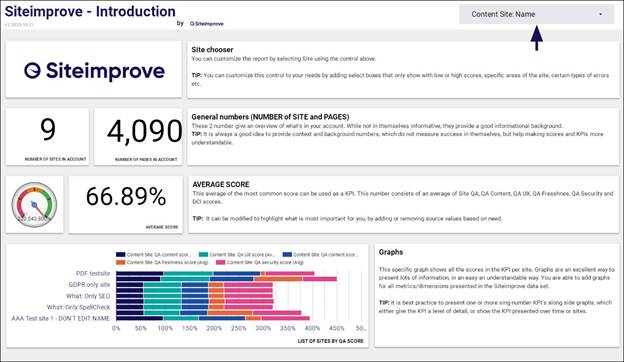The width and height of the screenshot is (624, 362).
Task: Select AAA Test site 1 - DON'T EDIT NAME label
Action: click(x=60, y=318)
